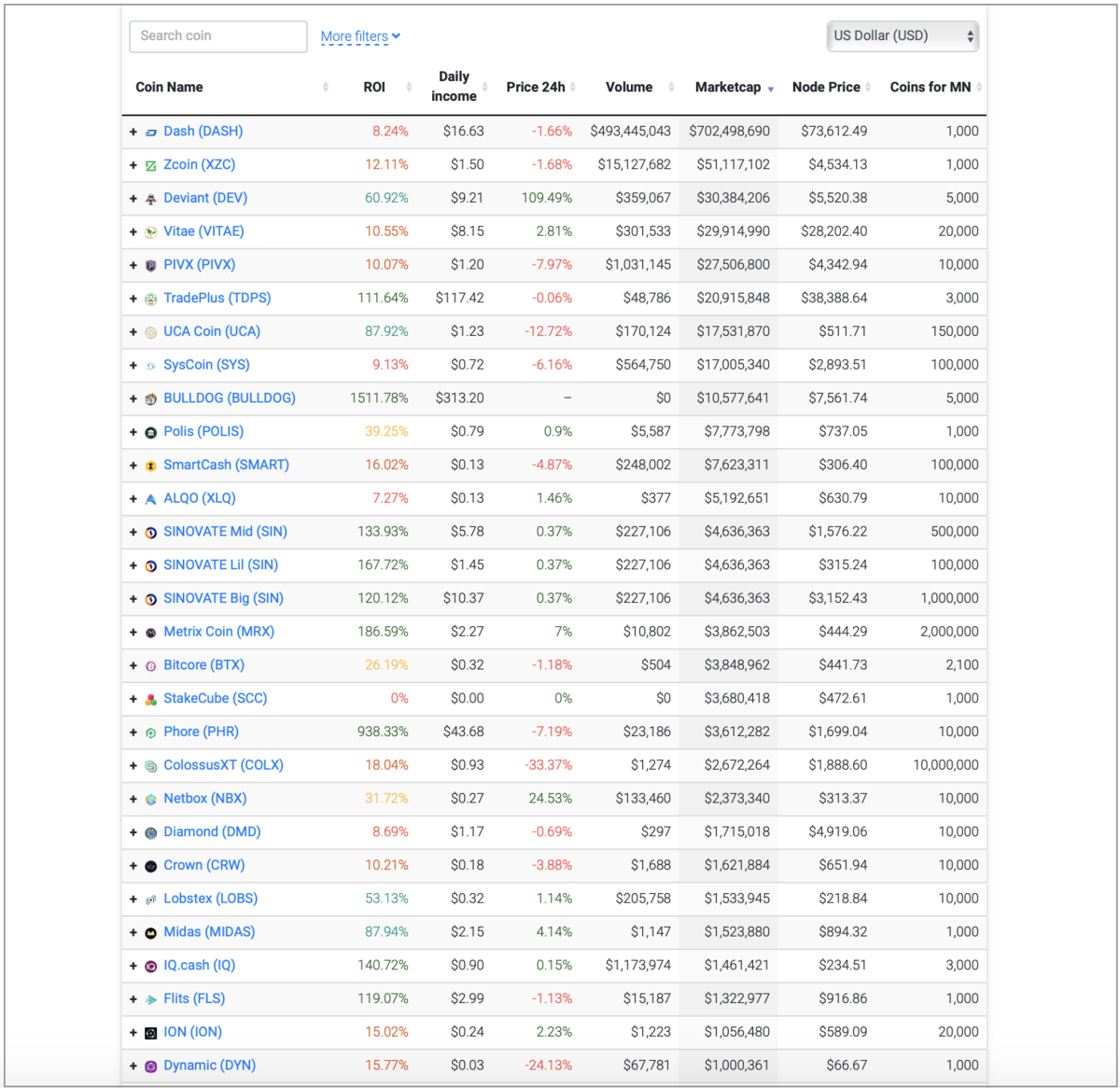Open the US Dollar (USD) currency dropdown

click(903, 35)
